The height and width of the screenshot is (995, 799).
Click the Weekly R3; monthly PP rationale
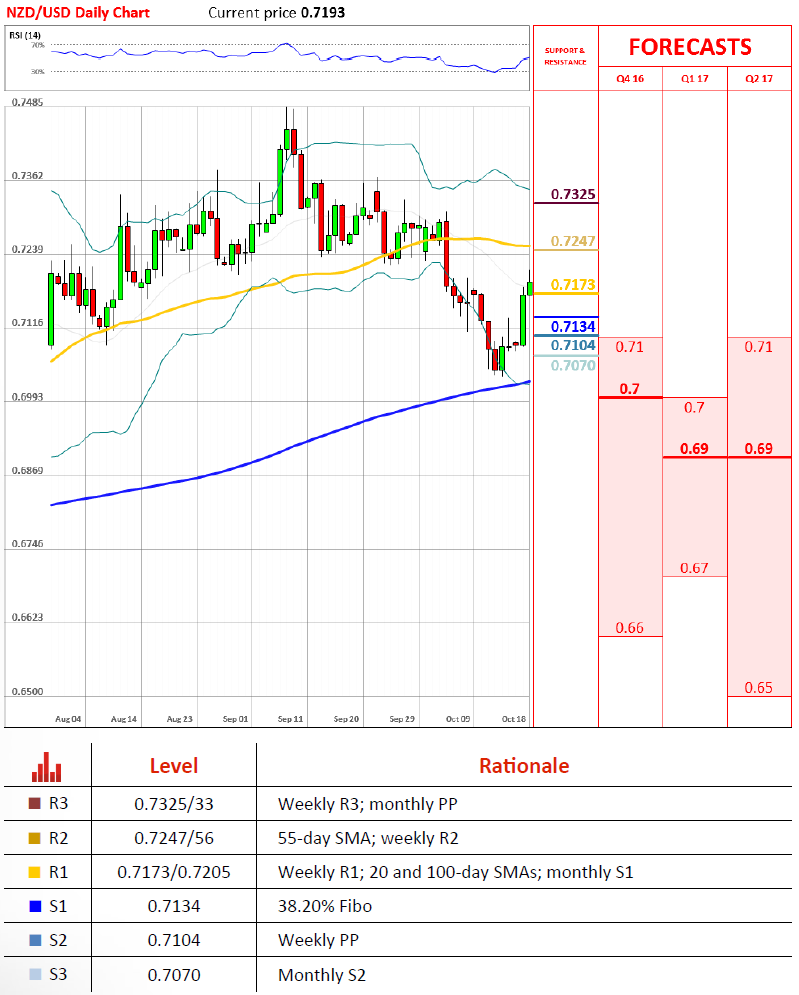[x=367, y=804]
